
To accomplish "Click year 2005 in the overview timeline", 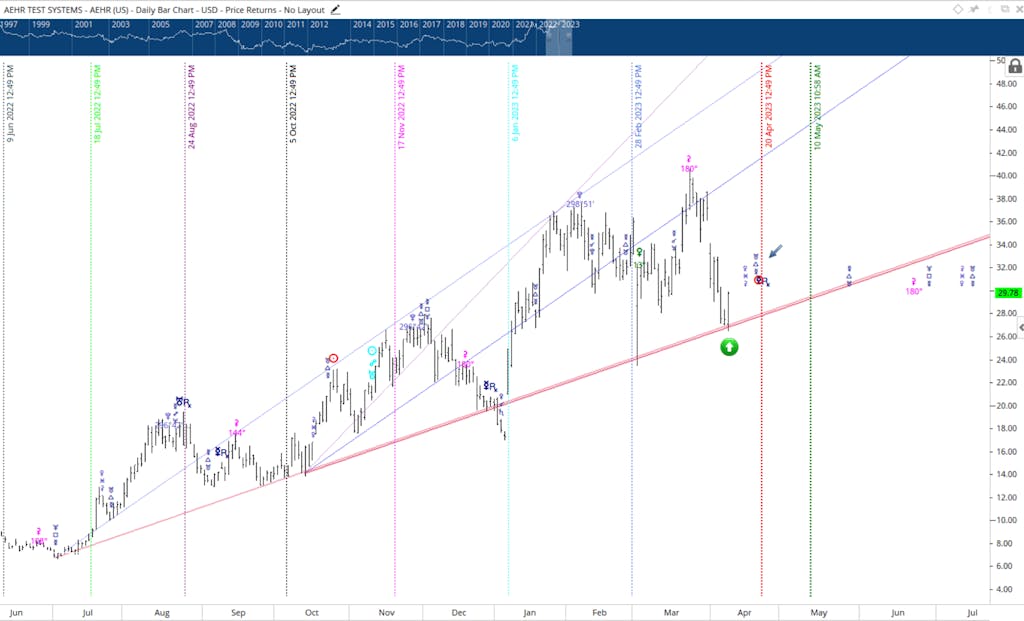I will coord(160,24).
